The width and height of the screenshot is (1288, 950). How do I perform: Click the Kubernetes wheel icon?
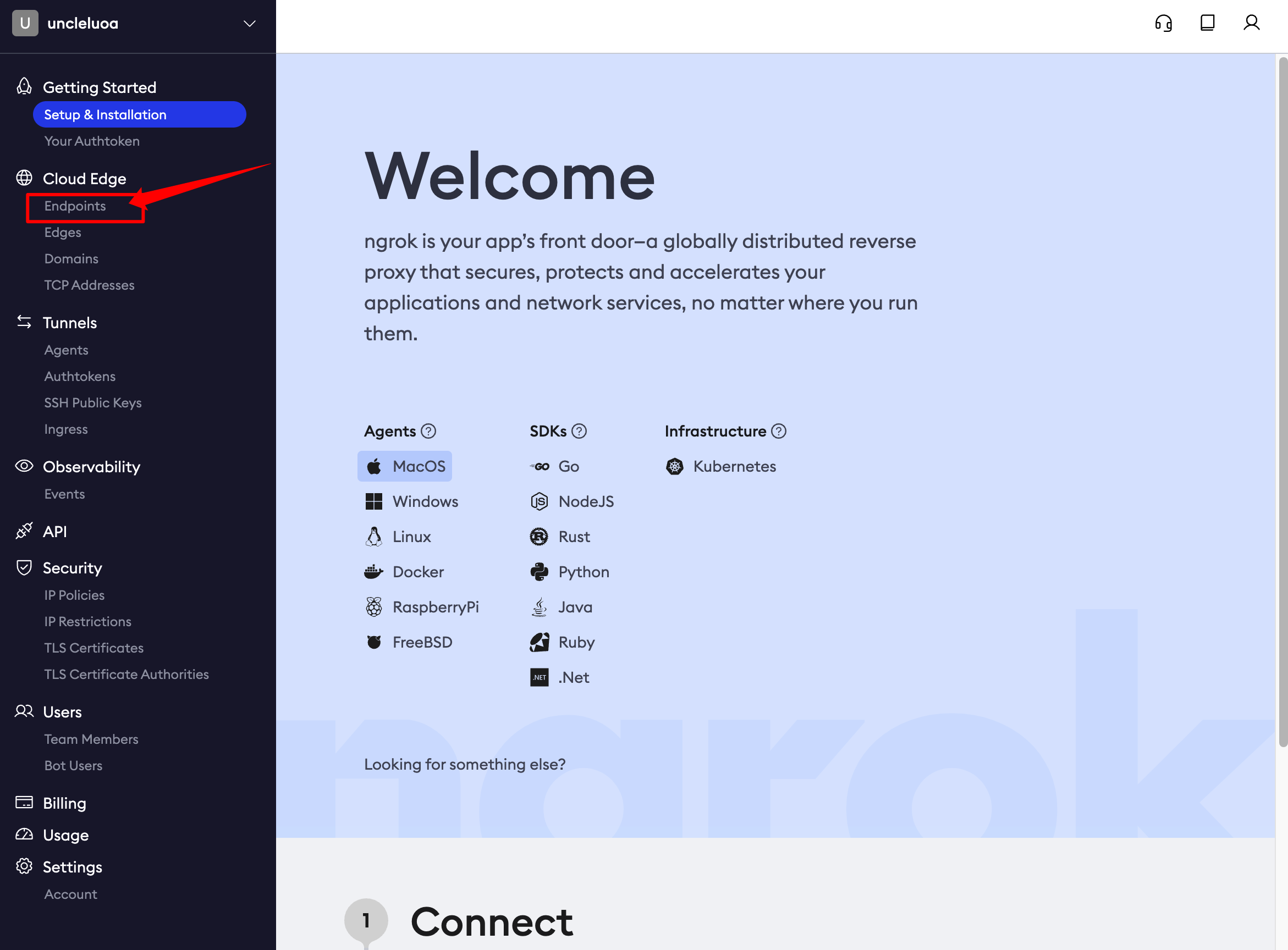675,466
